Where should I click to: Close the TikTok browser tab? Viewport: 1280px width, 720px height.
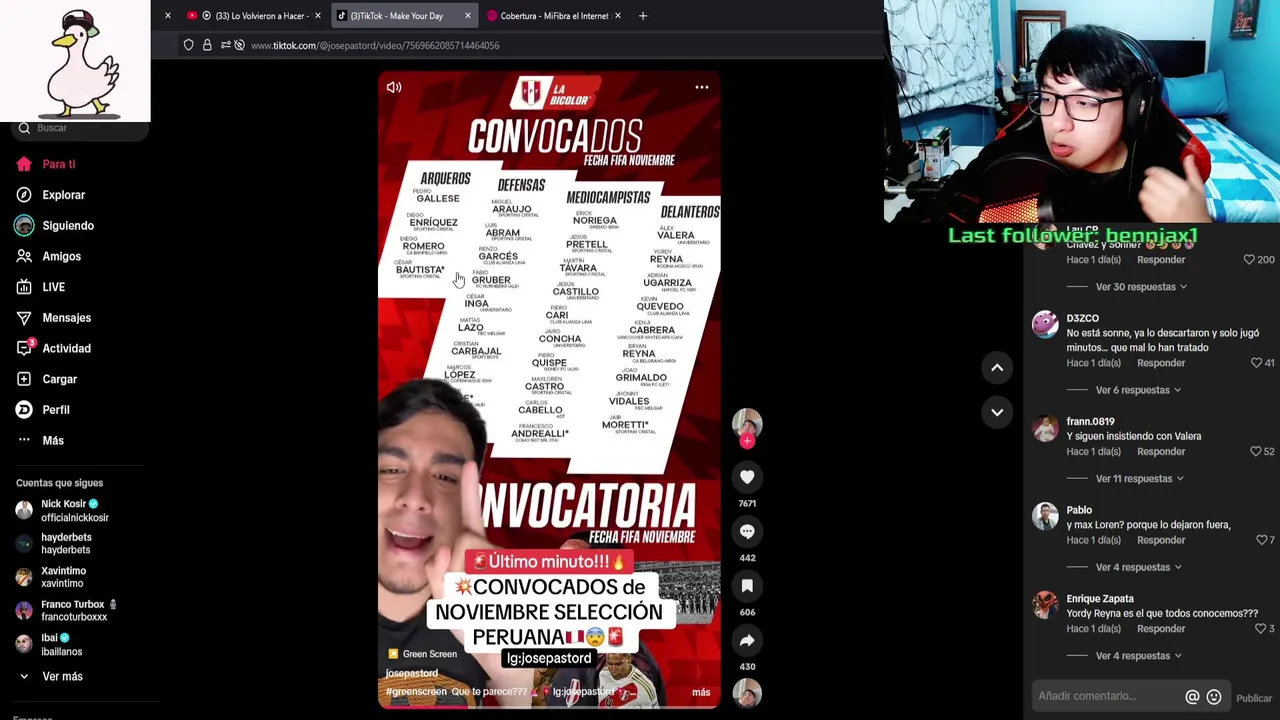(x=467, y=16)
